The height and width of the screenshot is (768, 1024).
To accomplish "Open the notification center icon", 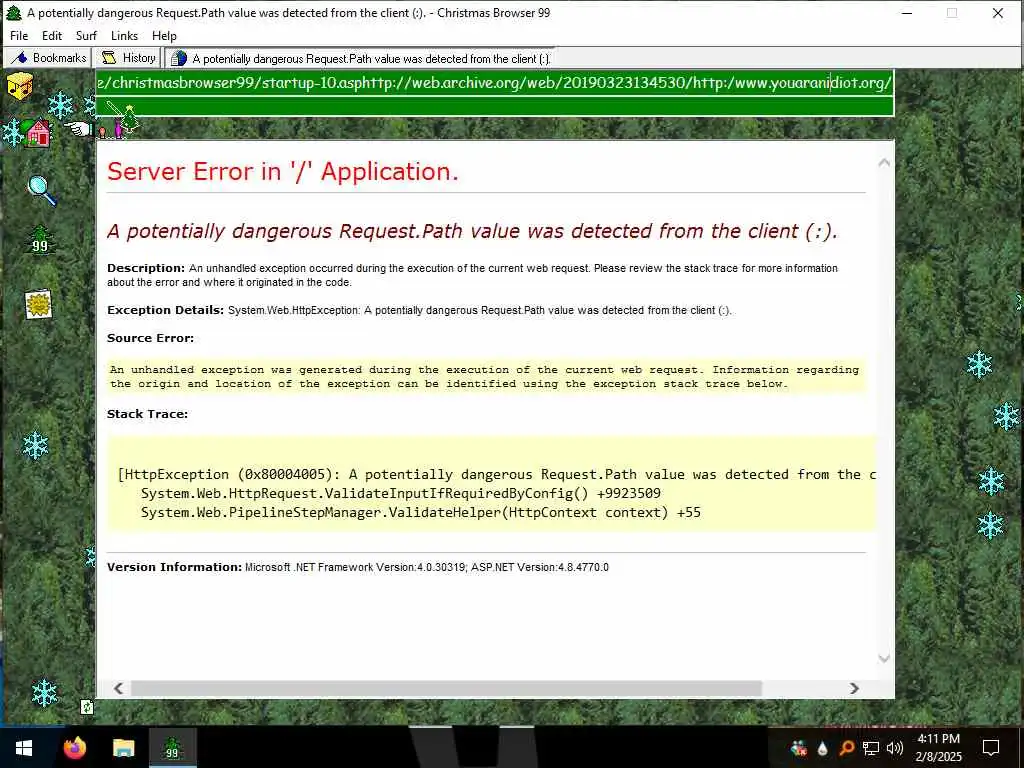I will [x=991, y=748].
